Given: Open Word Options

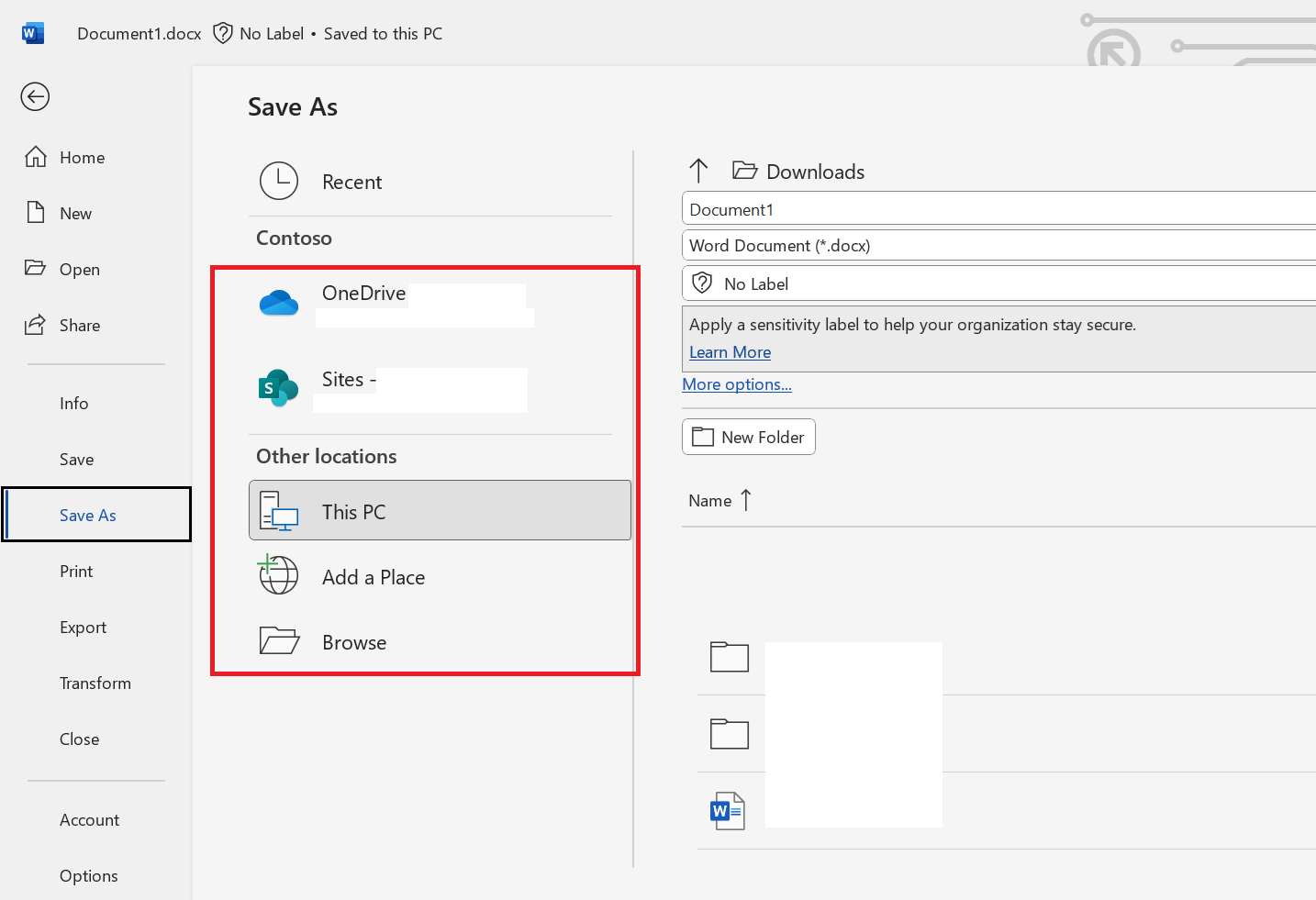Looking at the screenshot, I should point(88,876).
